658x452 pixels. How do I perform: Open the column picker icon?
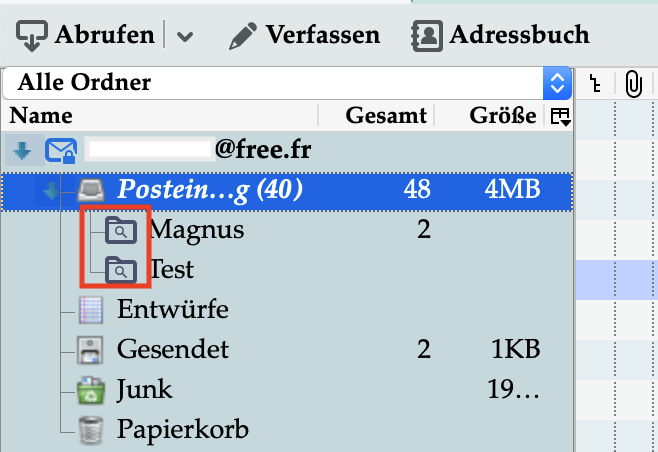[x=559, y=117]
